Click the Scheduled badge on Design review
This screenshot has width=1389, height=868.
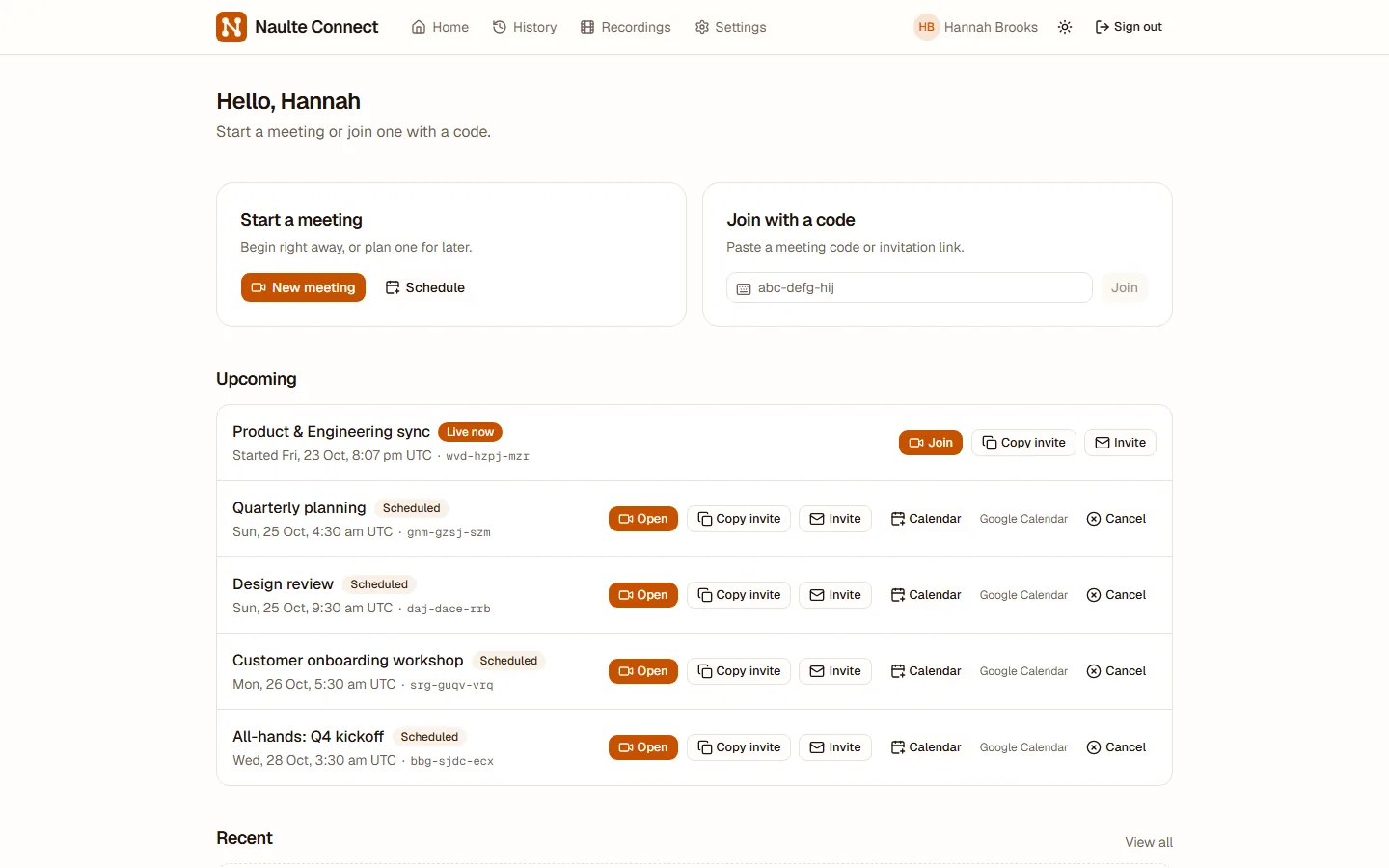click(379, 584)
